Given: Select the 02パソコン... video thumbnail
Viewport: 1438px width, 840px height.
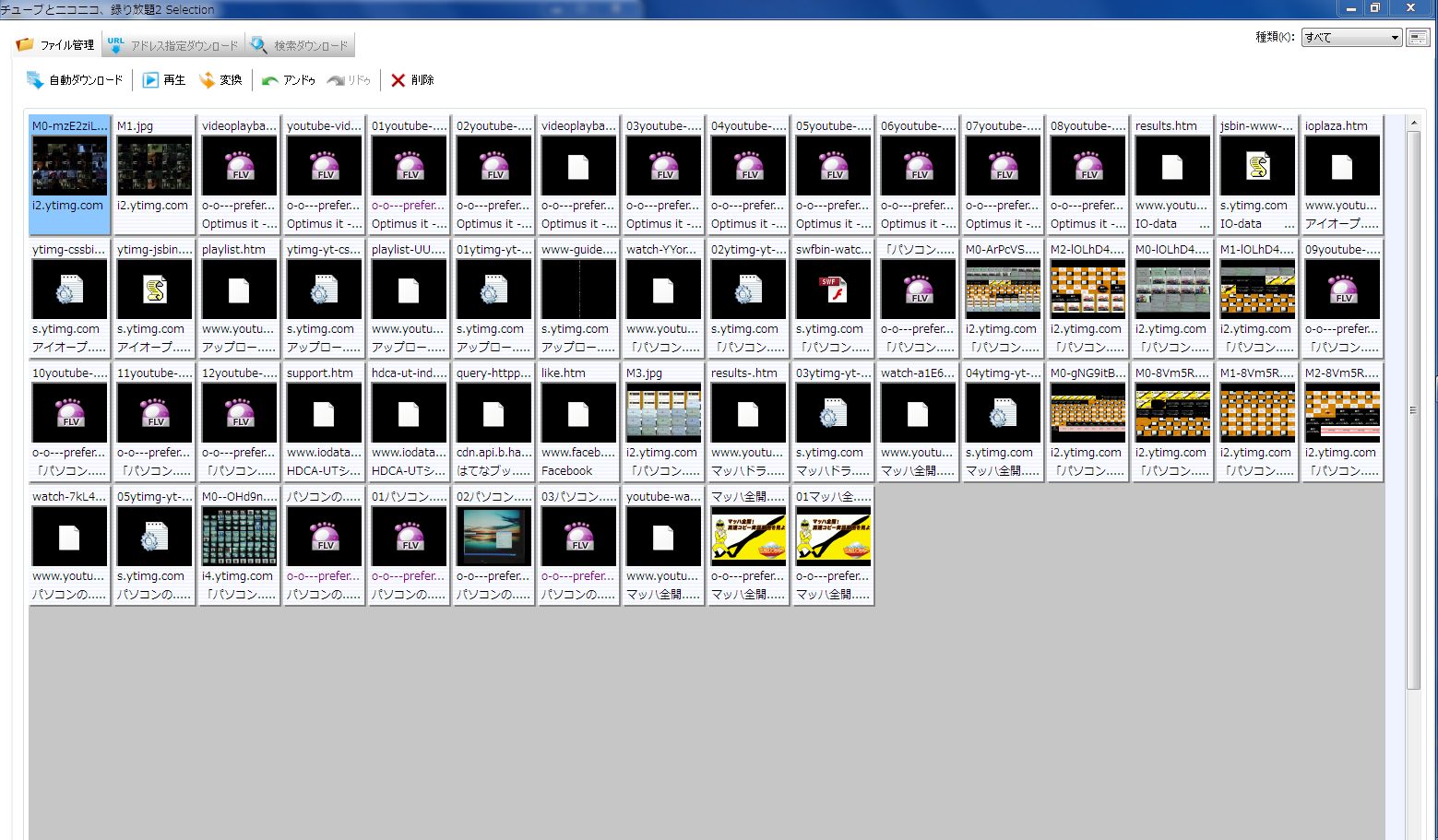Looking at the screenshot, I should tap(494, 537).
